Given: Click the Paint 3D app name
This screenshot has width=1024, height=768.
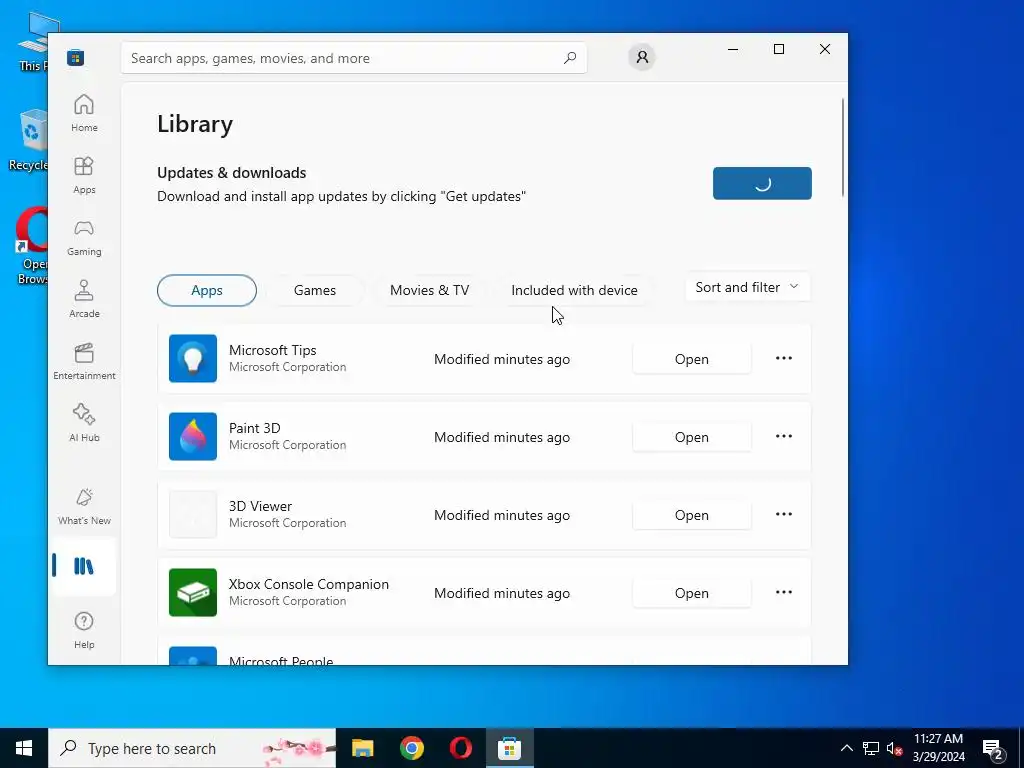Looking at the screenshot, I should (x=255, y=428).
